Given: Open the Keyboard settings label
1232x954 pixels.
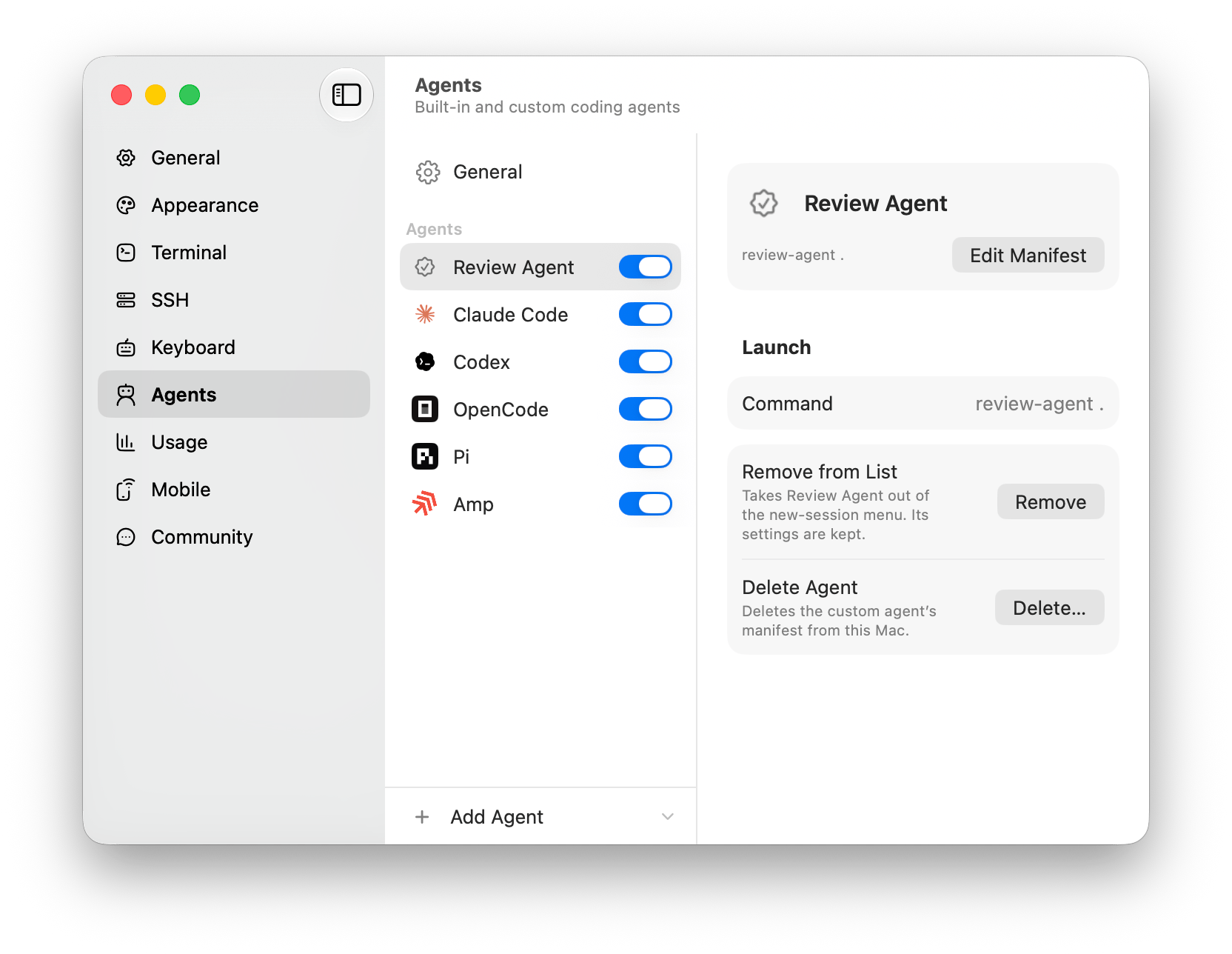Looking at the screenshot, I should pyautogui.click(x=193, y=347).
